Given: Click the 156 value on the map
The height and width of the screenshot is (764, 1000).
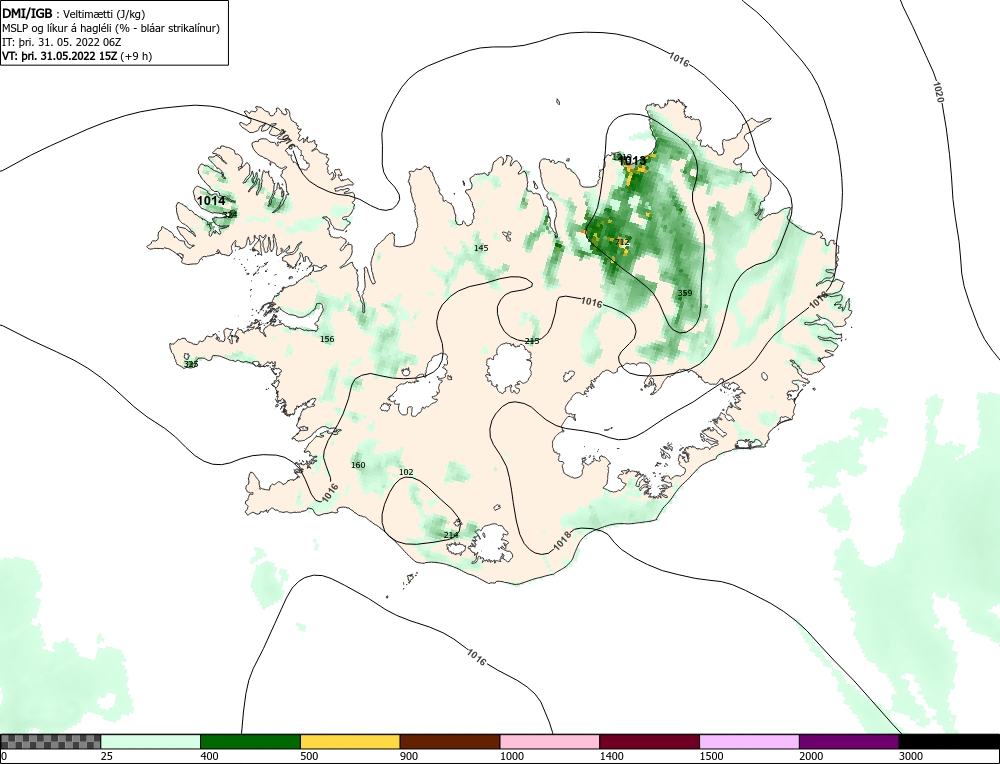Looking at the screenshot, I should (327, 339).
